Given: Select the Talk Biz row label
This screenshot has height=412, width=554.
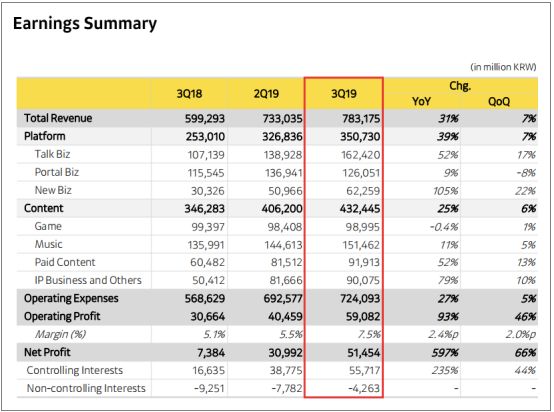Looking at the screenshot, I should click(x=52, y=154).
